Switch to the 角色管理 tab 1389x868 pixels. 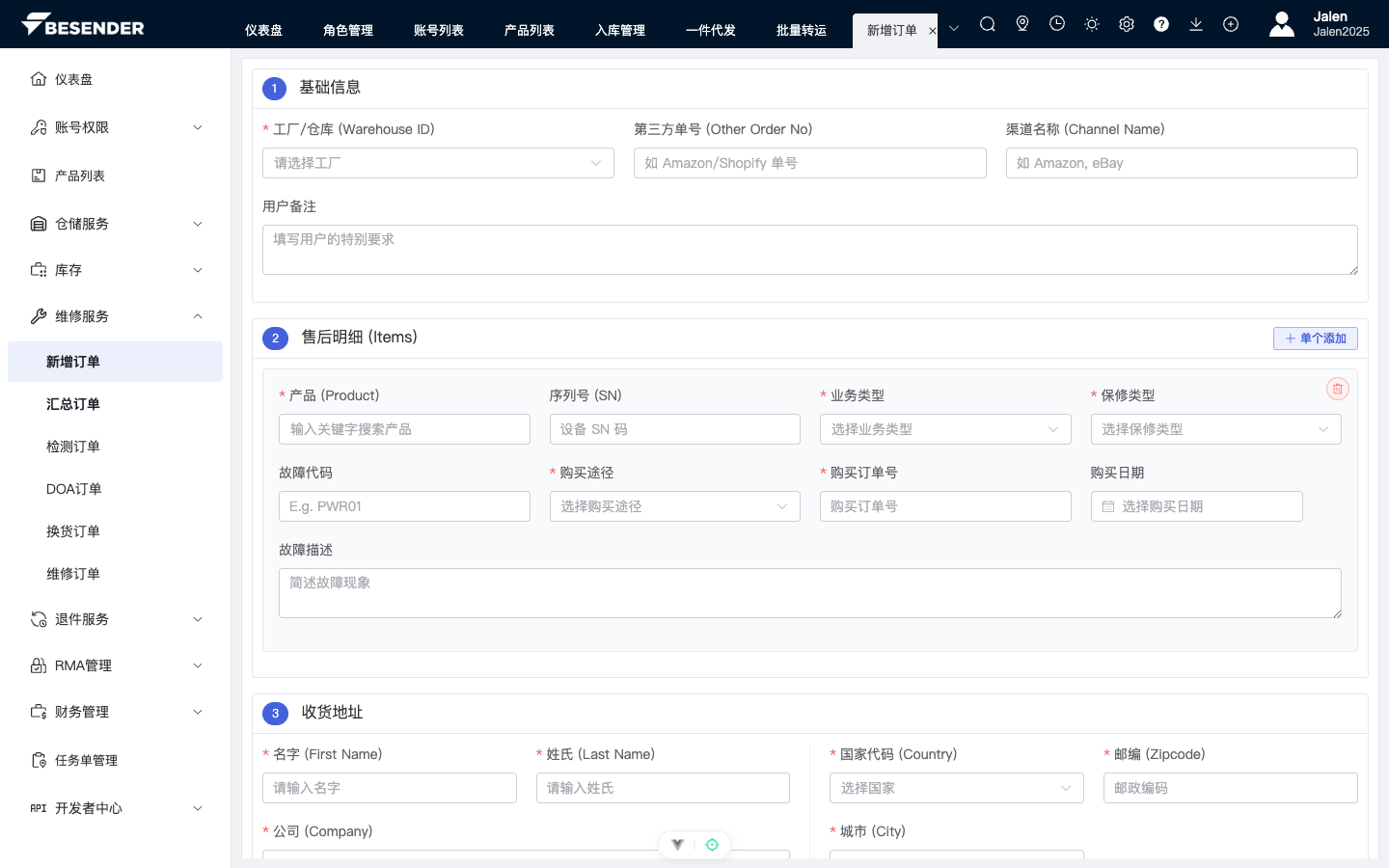click(348, 31)
